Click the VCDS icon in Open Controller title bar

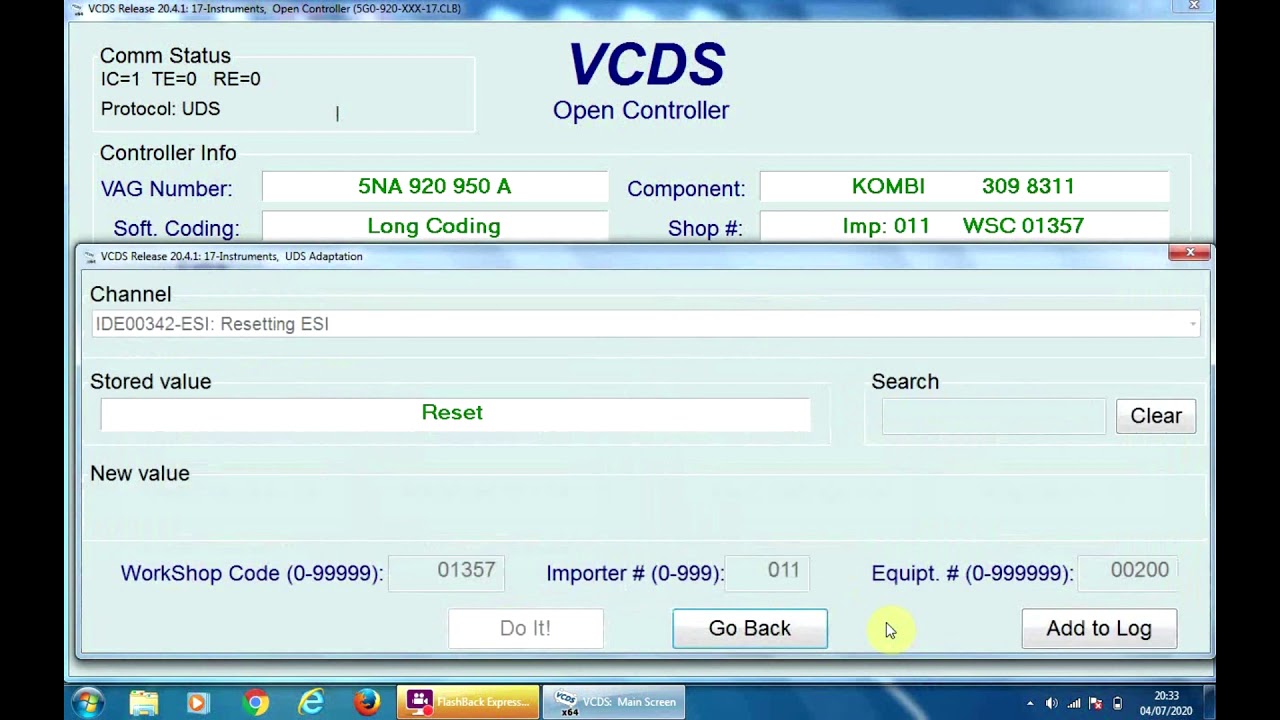click(x=78, y=9)
